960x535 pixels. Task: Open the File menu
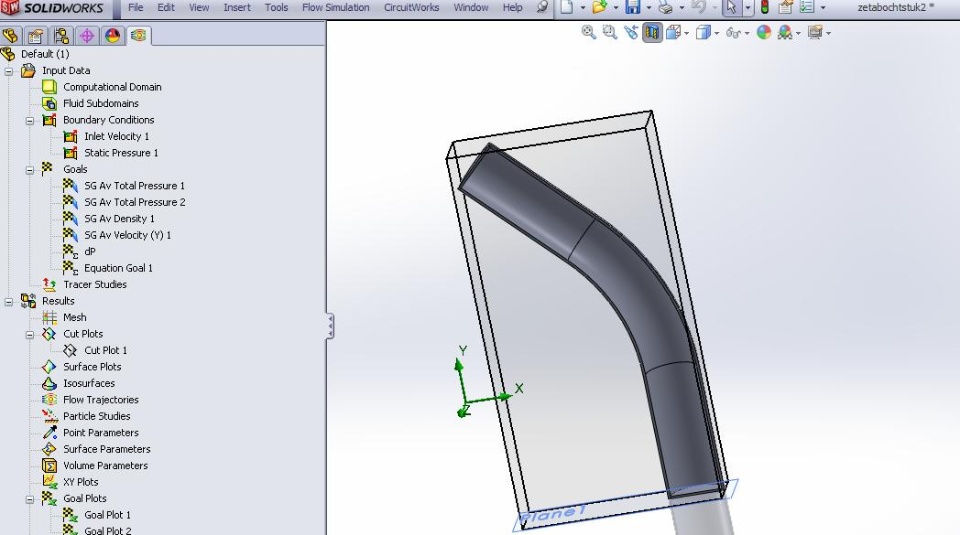[x=135, y=7]
